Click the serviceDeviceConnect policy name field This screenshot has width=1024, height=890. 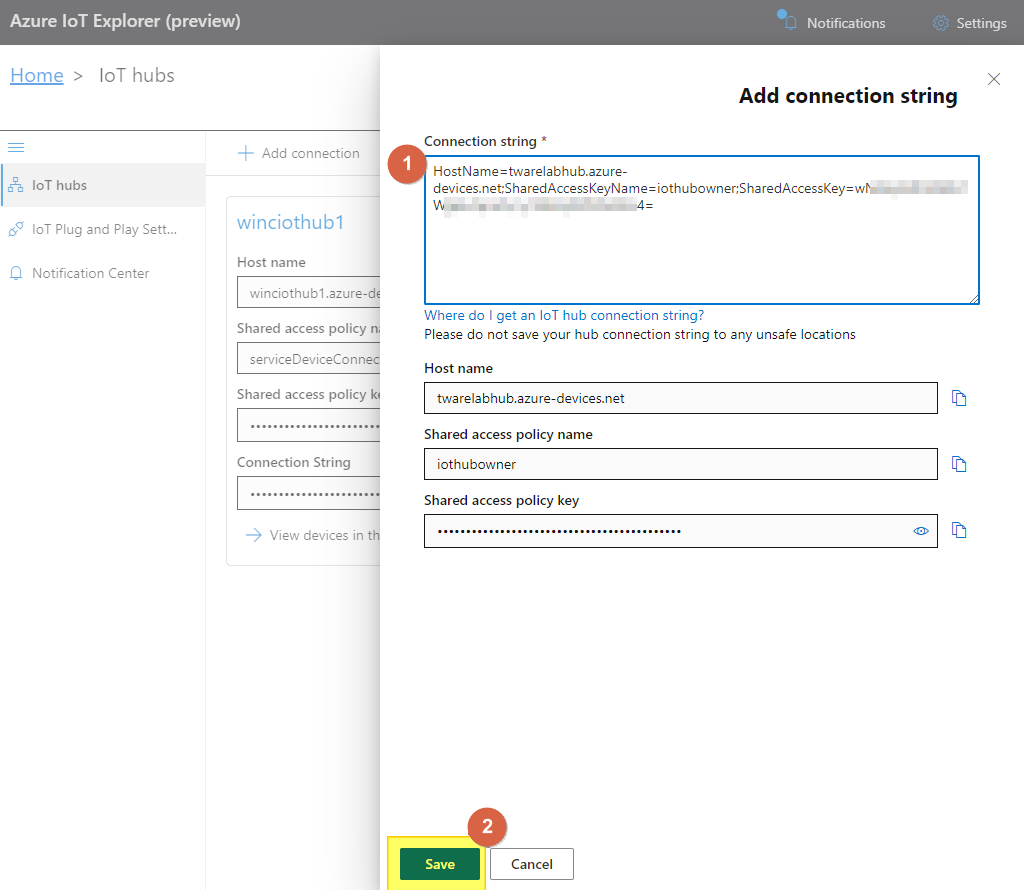click(x=308, y=358)
